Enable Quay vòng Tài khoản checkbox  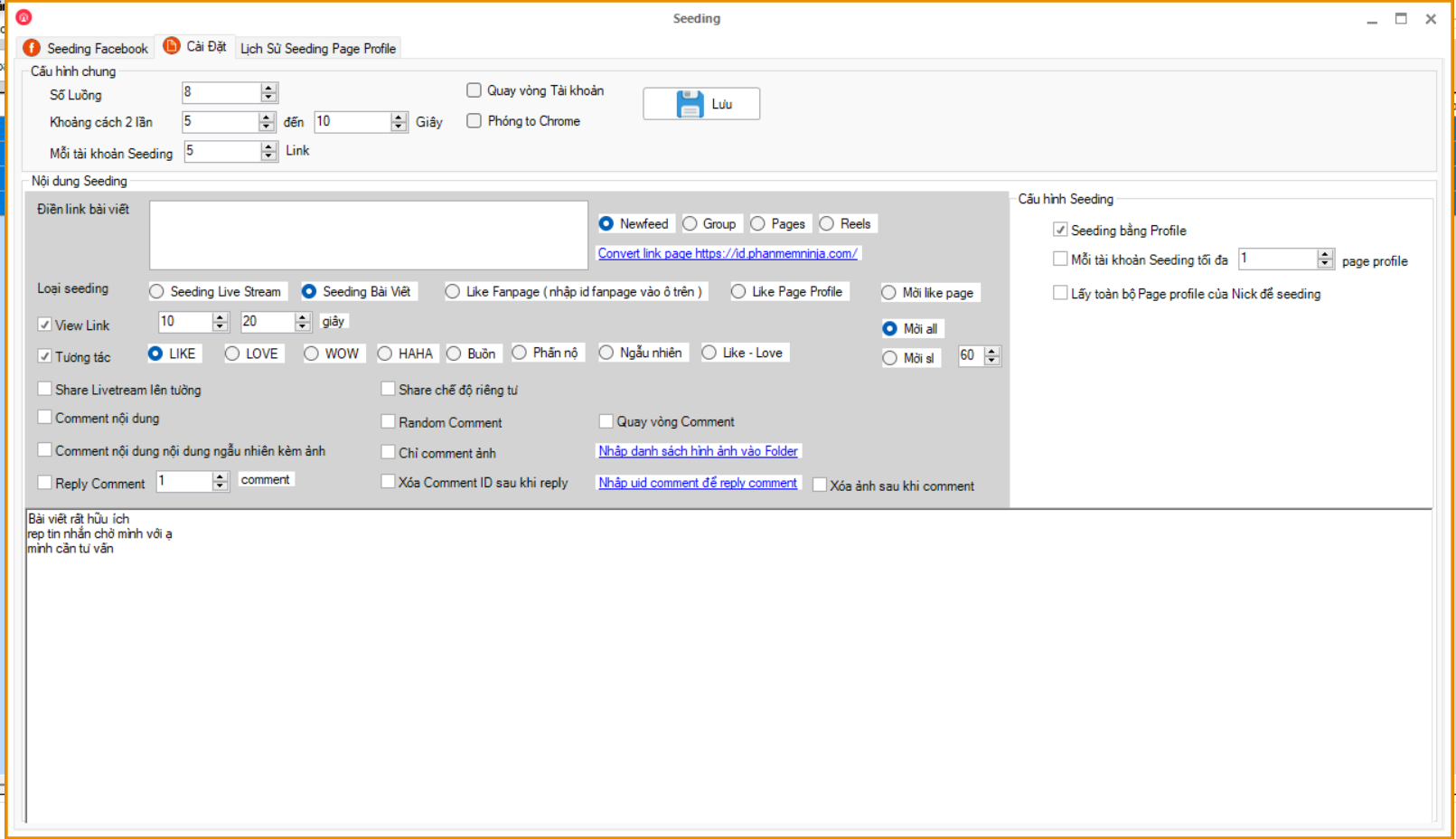coord(474,90)
